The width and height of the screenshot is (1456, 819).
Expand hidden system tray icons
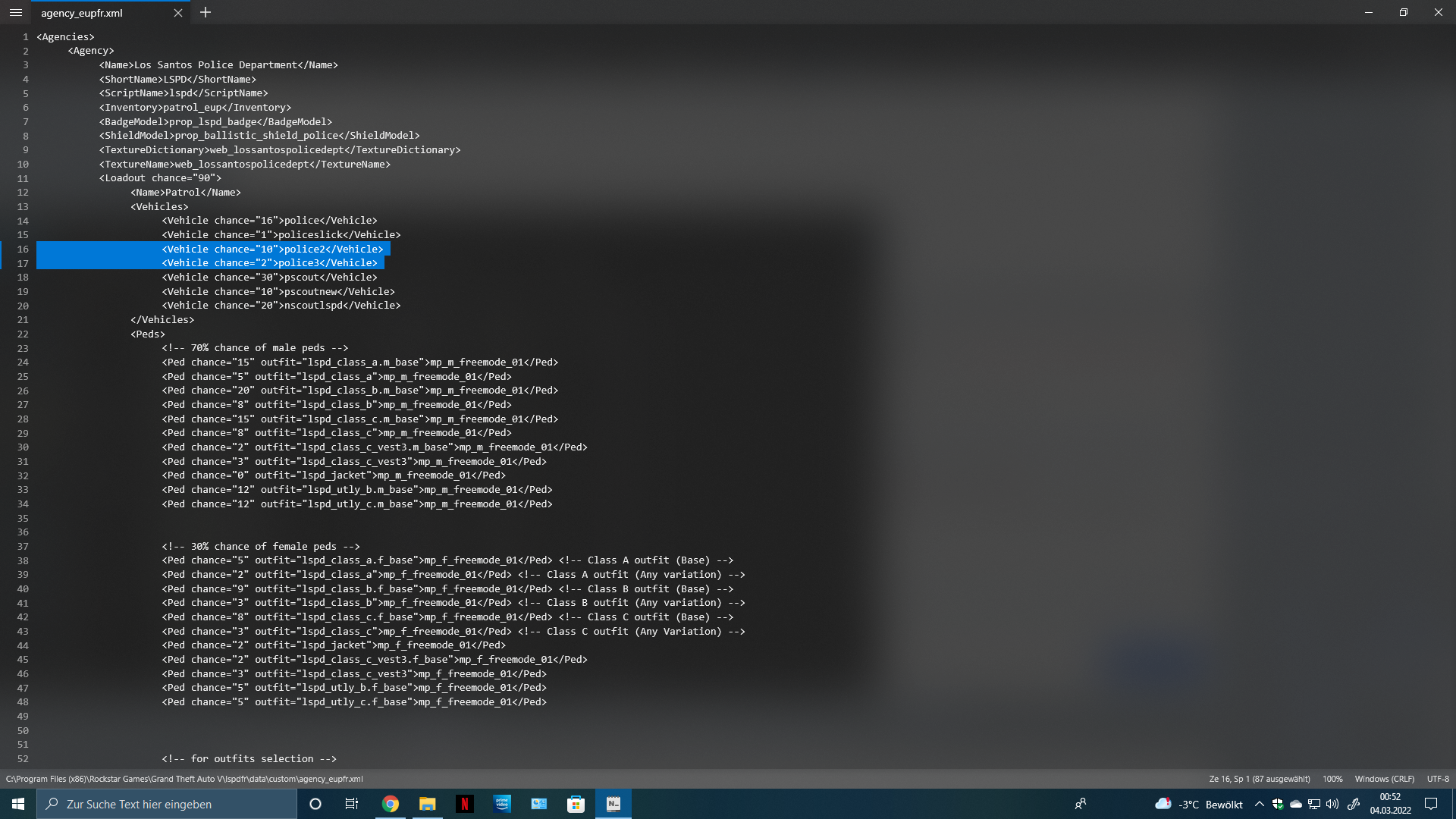[1260, 804]
